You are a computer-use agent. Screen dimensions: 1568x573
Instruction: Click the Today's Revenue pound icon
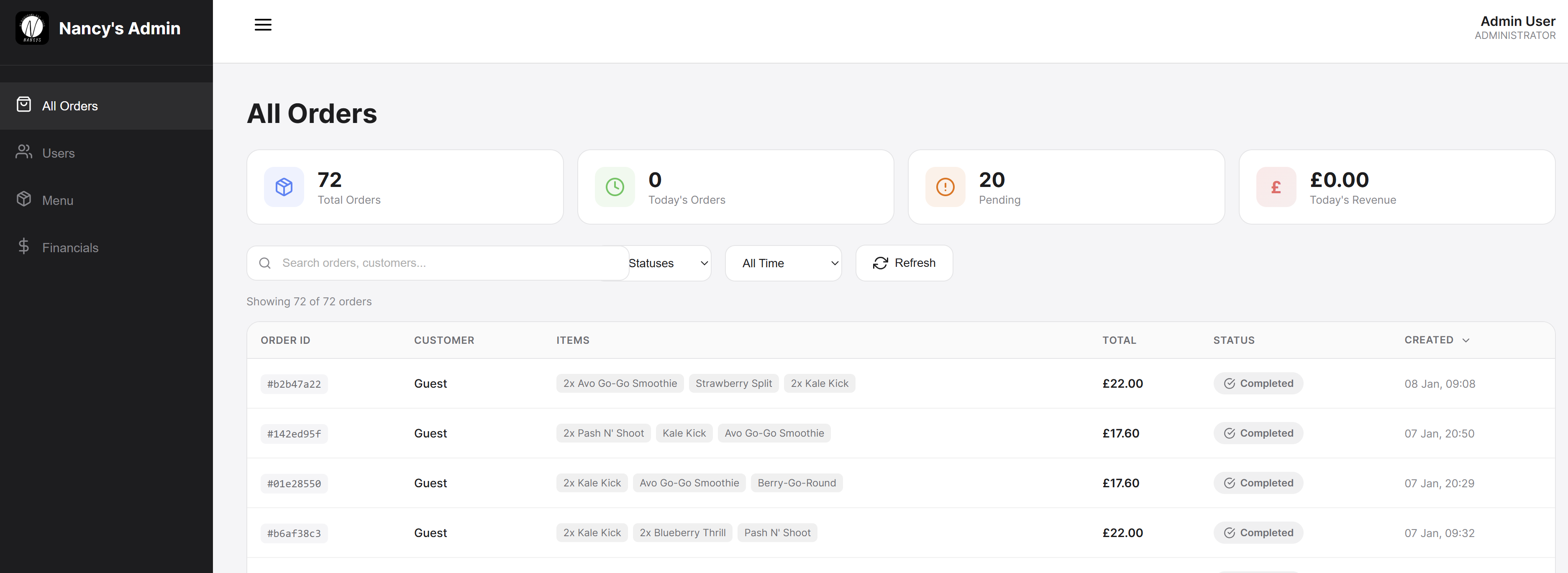1276,187
